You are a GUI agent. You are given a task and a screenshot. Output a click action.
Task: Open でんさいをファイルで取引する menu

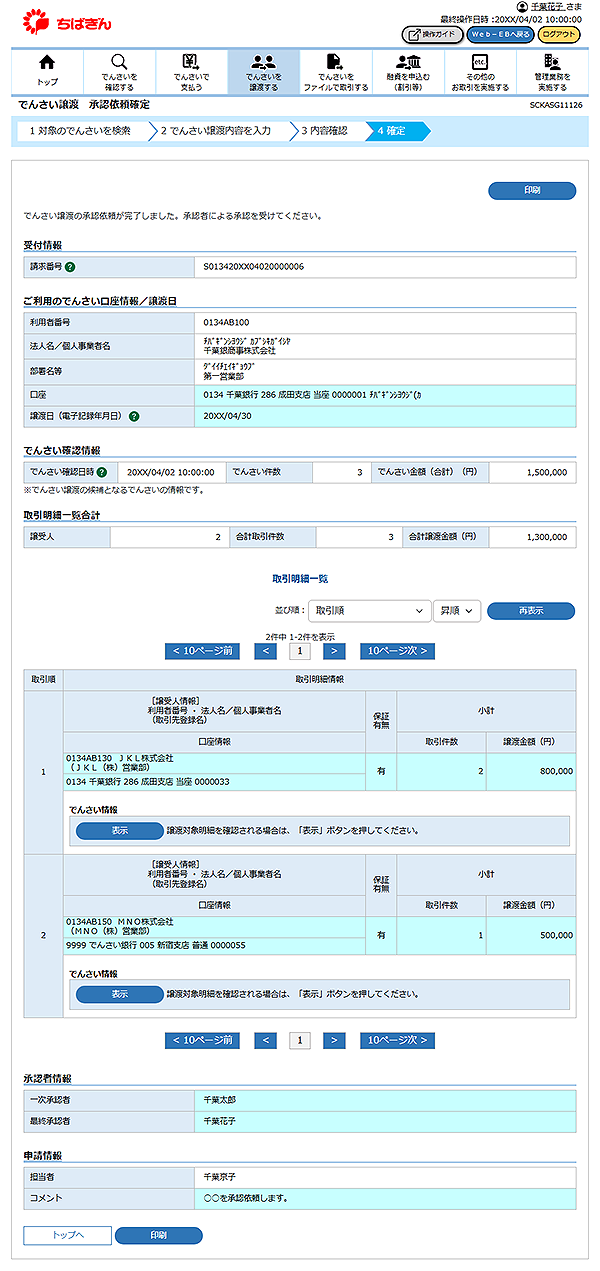(336, 71)
